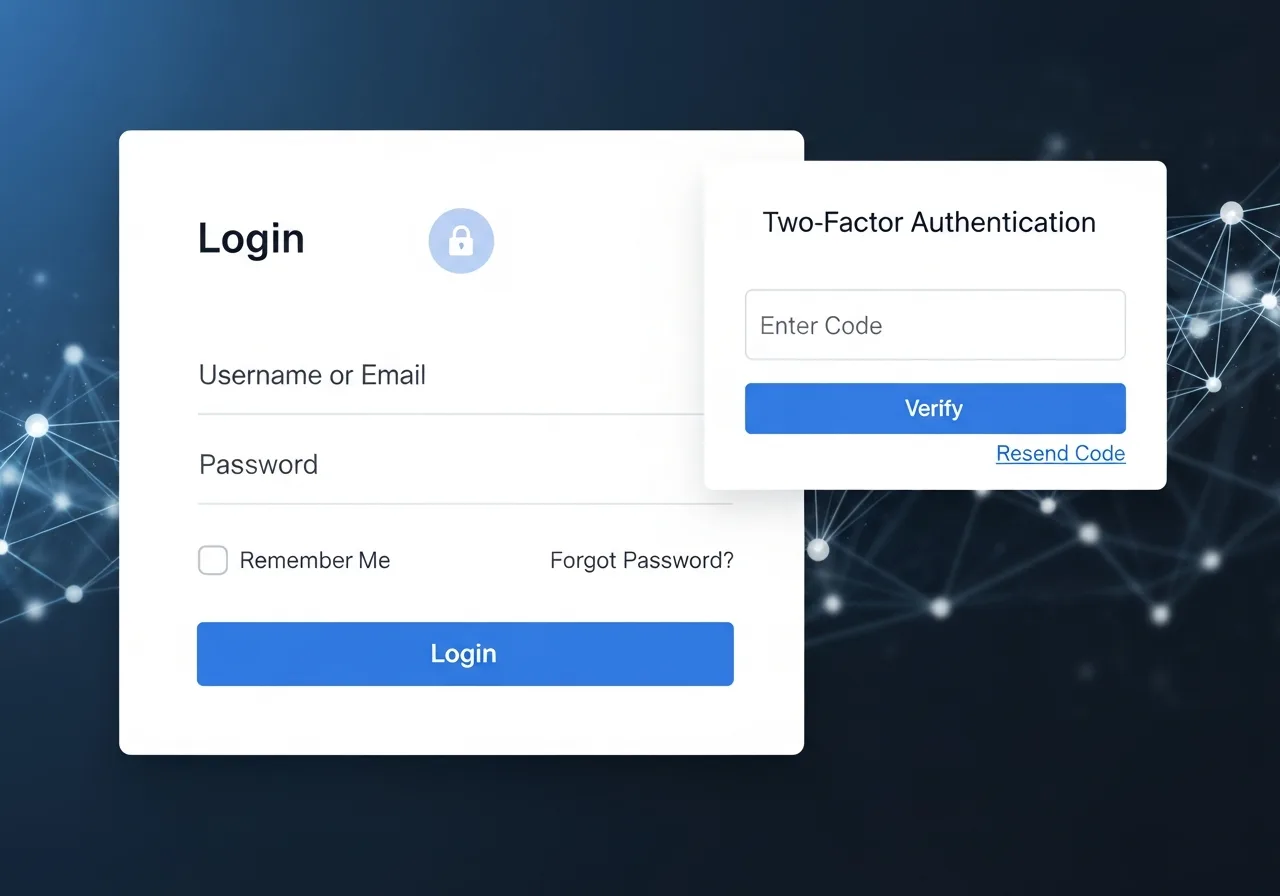Submit with the blue Login button

465,654
